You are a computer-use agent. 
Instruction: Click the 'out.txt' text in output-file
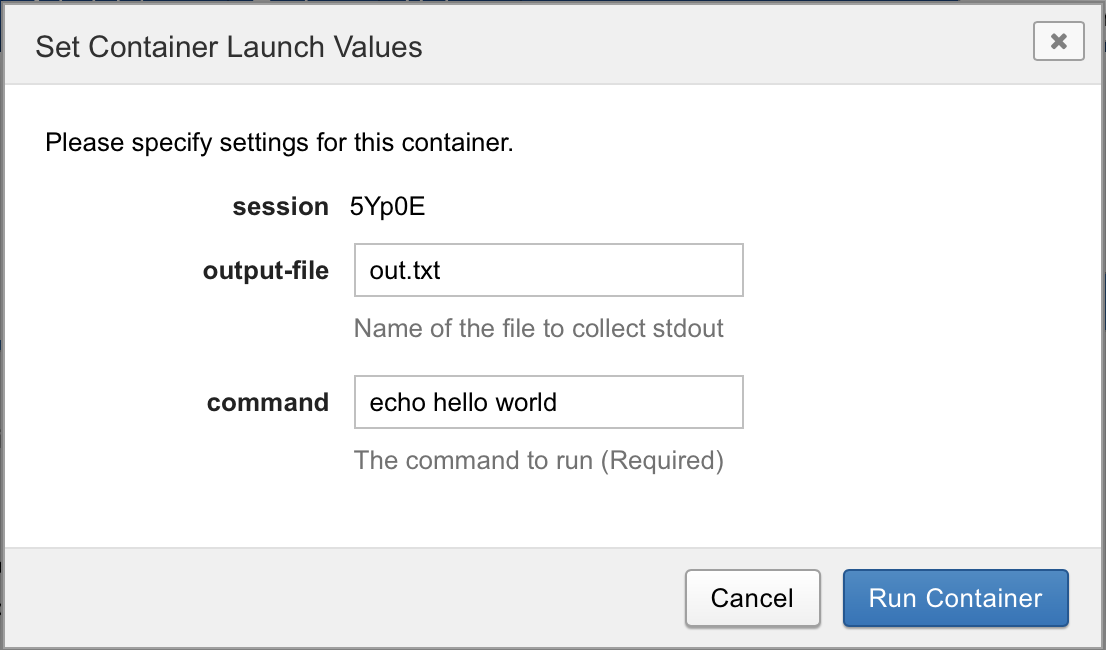coord(405,270)
